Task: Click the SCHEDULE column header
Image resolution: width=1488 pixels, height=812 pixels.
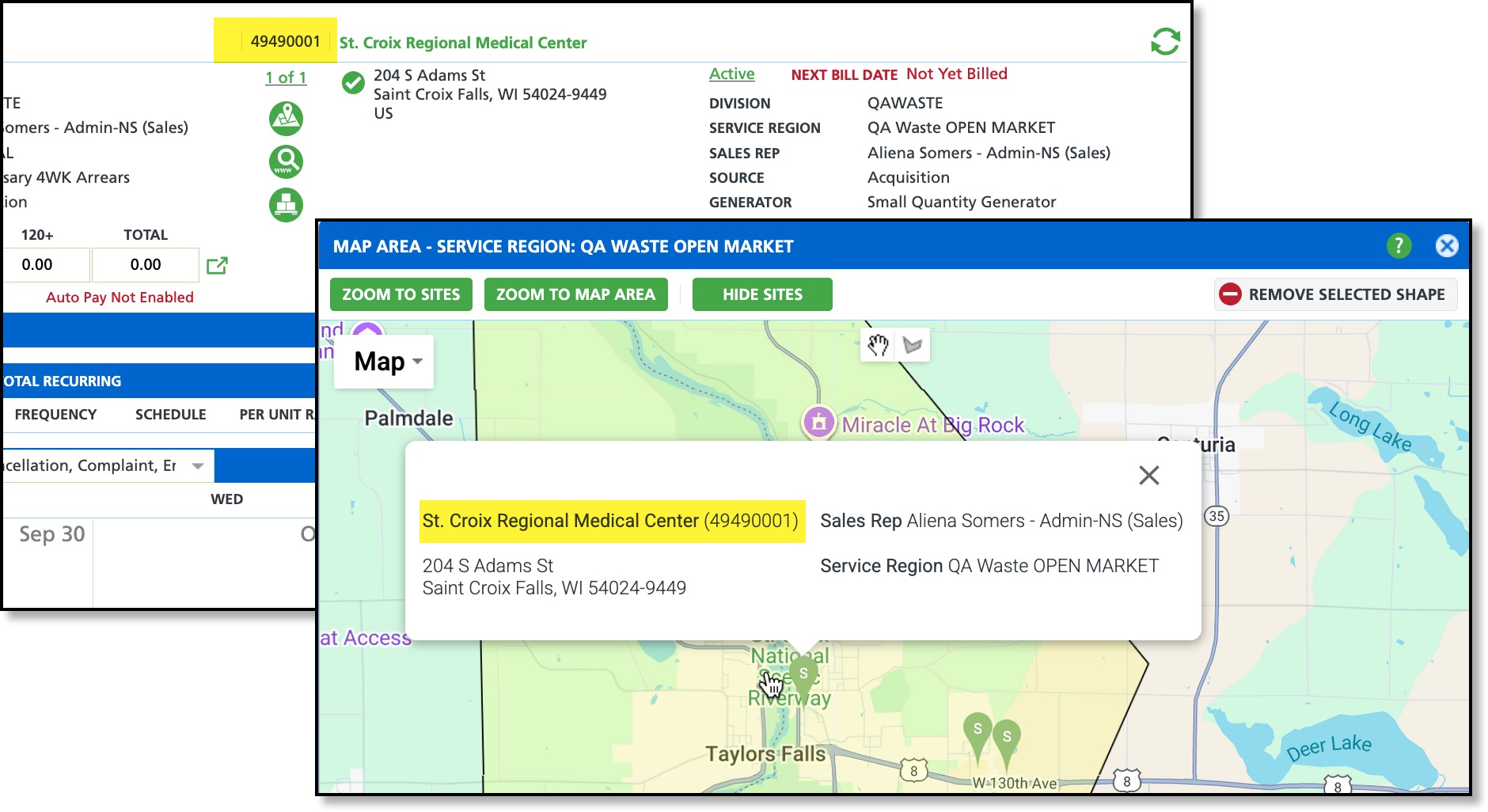Action: pyautogui.click(x=171, y=415)
